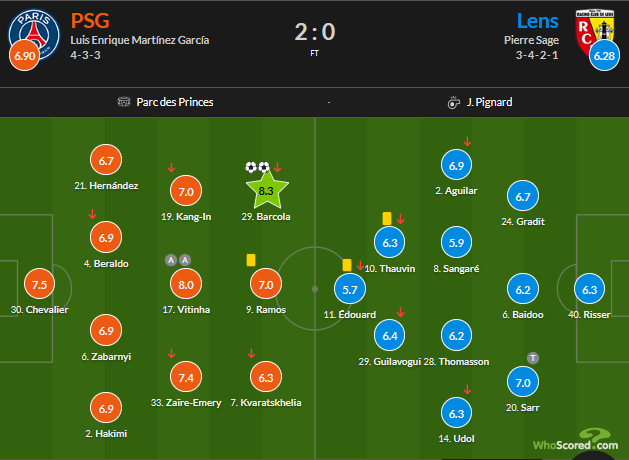Click Vitinha's 8.0 rating circle
Viewport: 629px width, 460px height.
186,285
